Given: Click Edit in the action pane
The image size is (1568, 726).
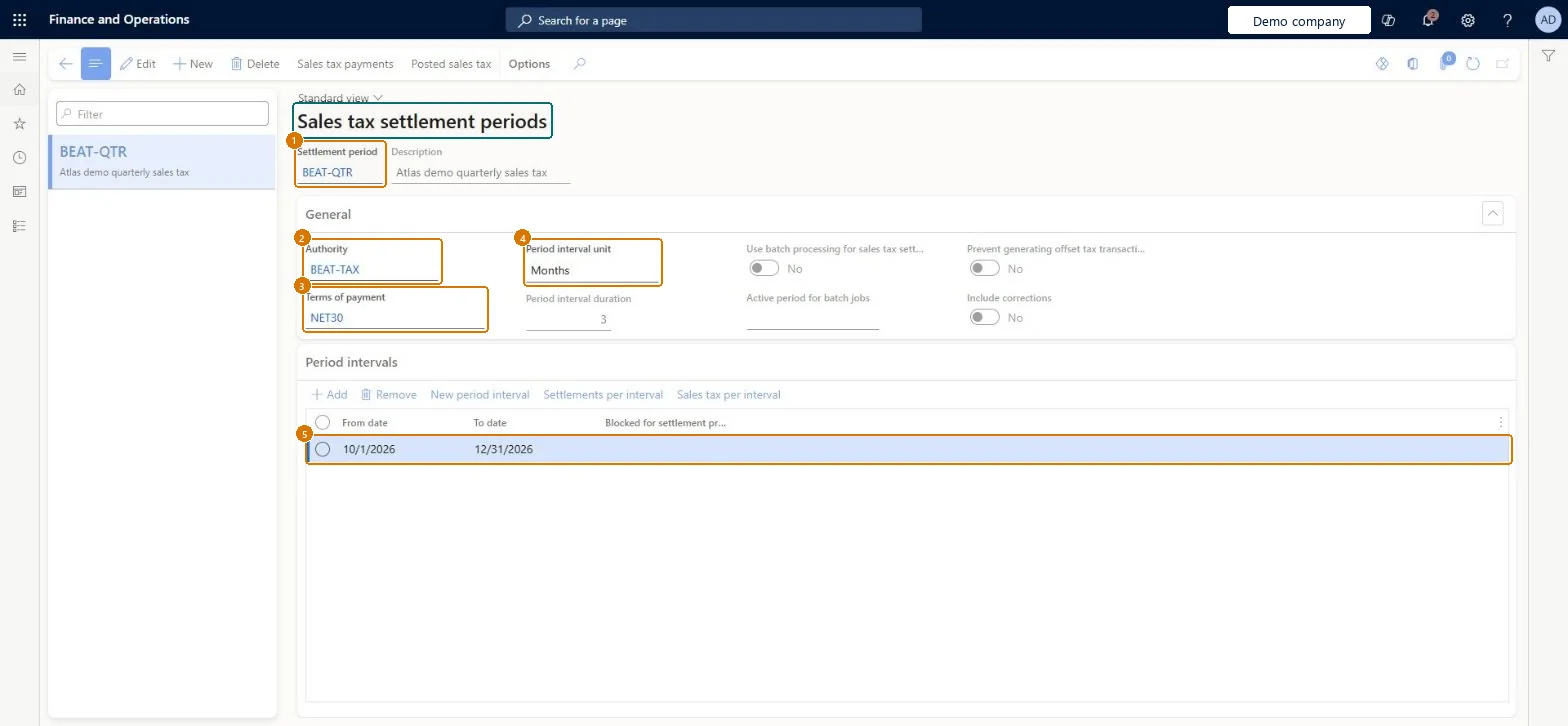Looking at the screenshot, I should tap(138, 64).
